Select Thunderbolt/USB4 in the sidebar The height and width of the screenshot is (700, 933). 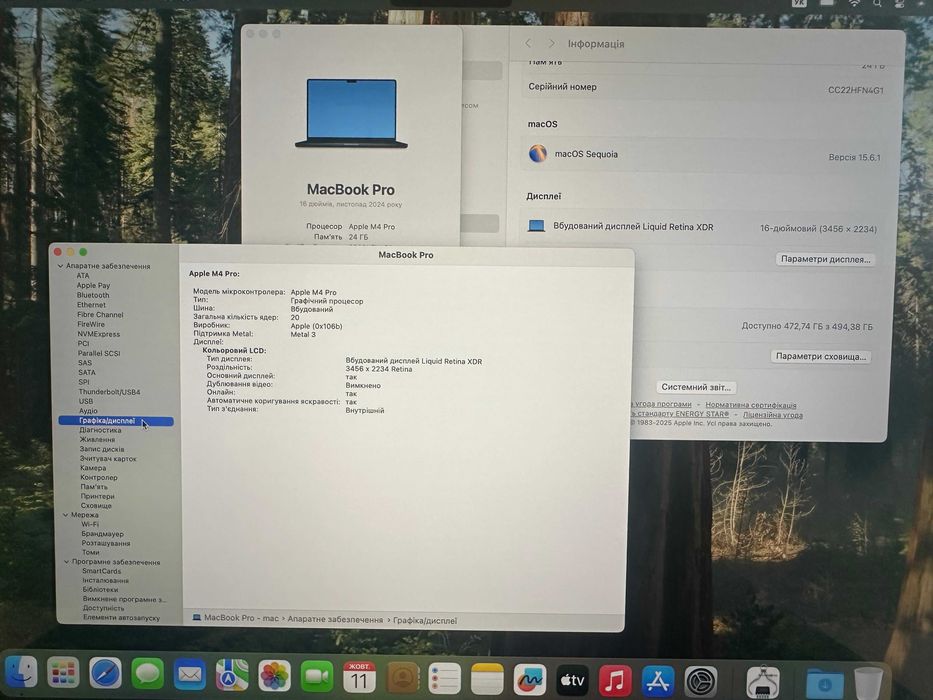point(109,392)
